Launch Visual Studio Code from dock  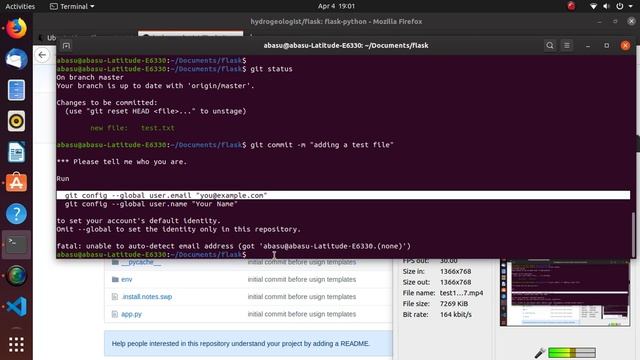(16, 306)
